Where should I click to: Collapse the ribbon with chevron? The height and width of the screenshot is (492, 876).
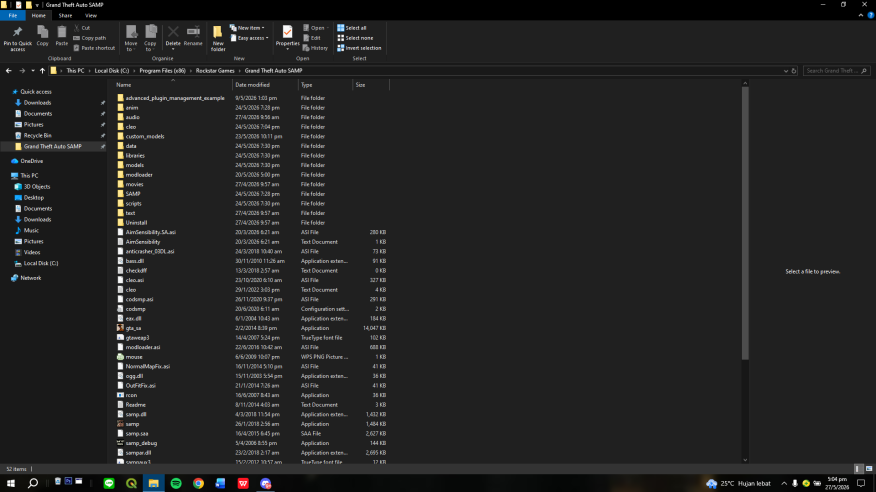861,16
